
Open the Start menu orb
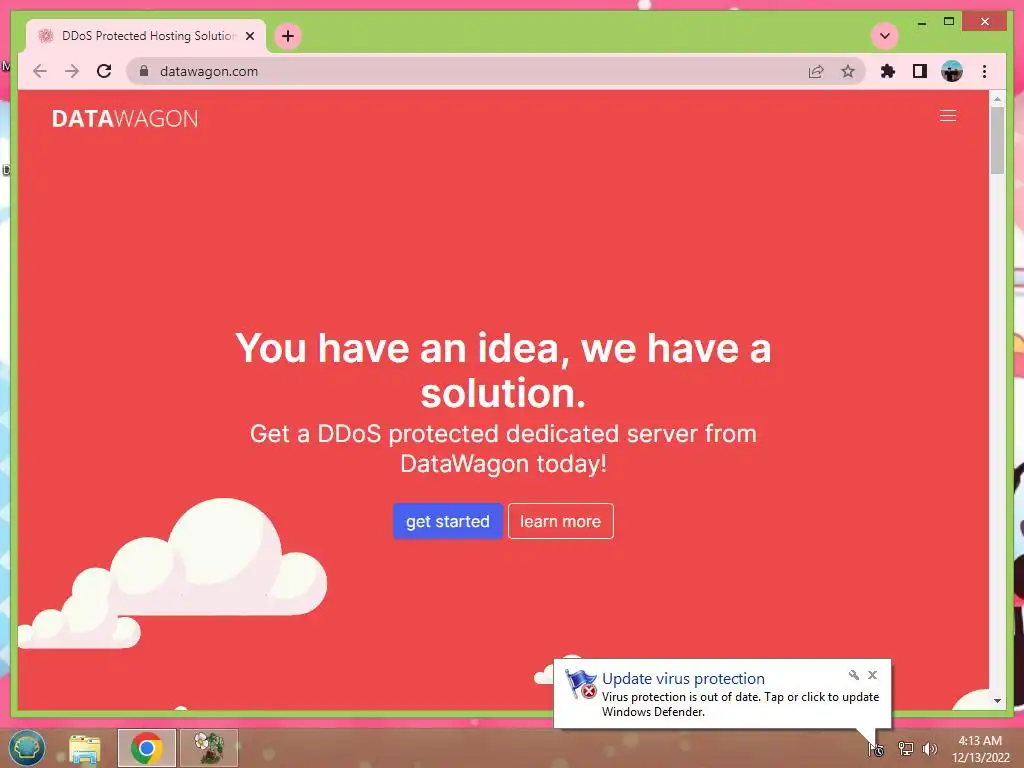[27, 748]
